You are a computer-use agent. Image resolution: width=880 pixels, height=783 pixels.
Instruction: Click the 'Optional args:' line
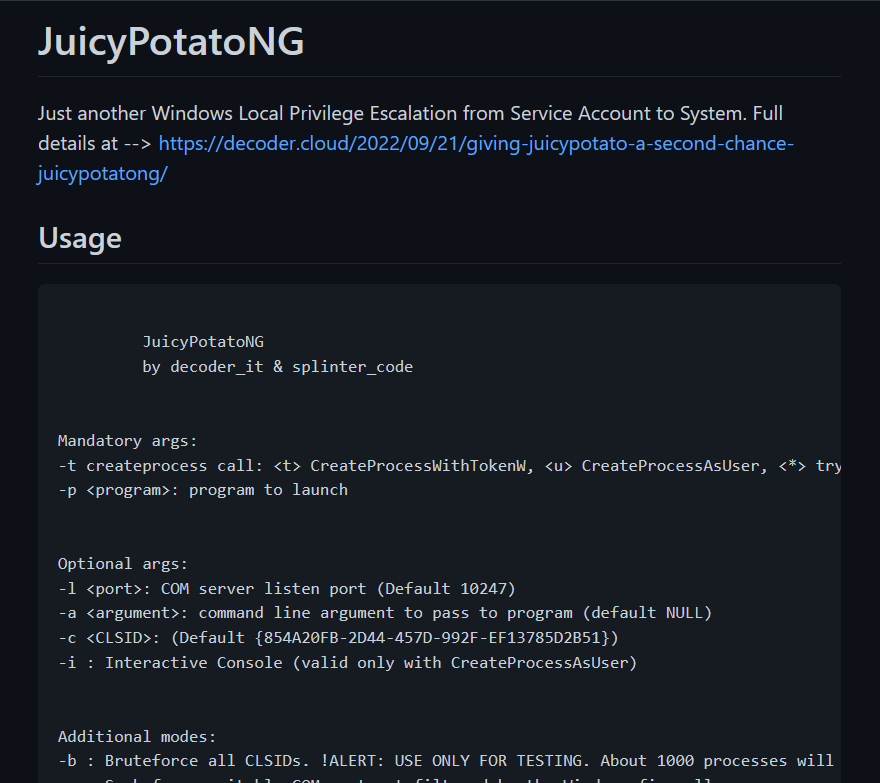(x=123, y=564)
